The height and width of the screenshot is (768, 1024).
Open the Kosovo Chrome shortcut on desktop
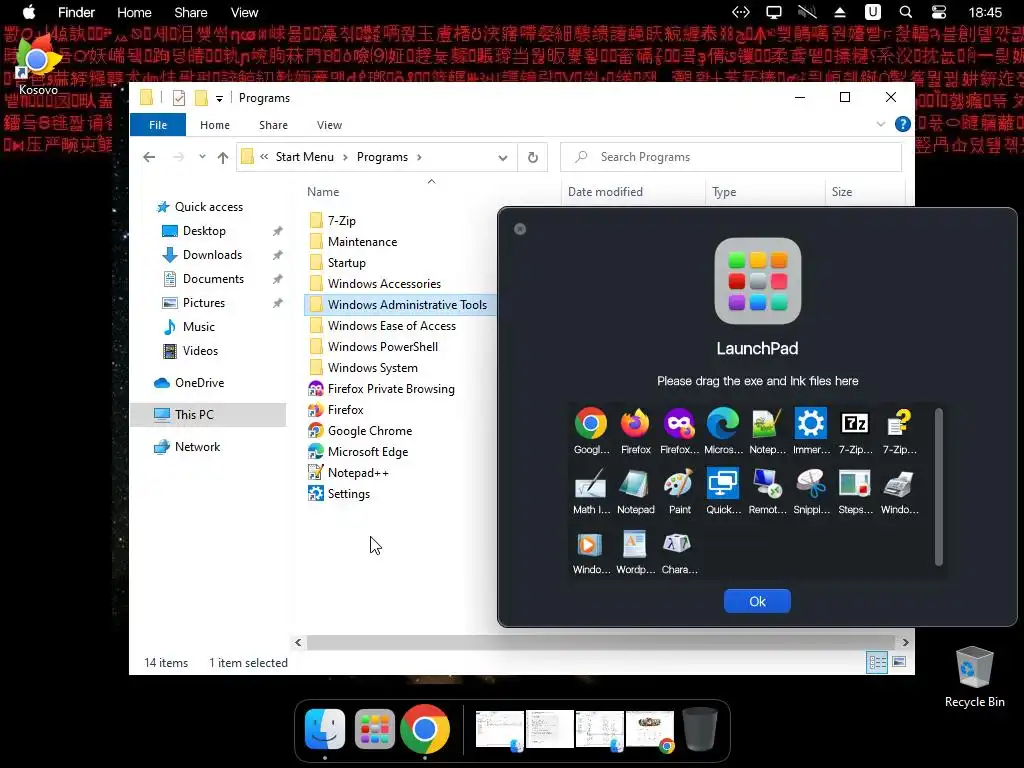(37, 63)
